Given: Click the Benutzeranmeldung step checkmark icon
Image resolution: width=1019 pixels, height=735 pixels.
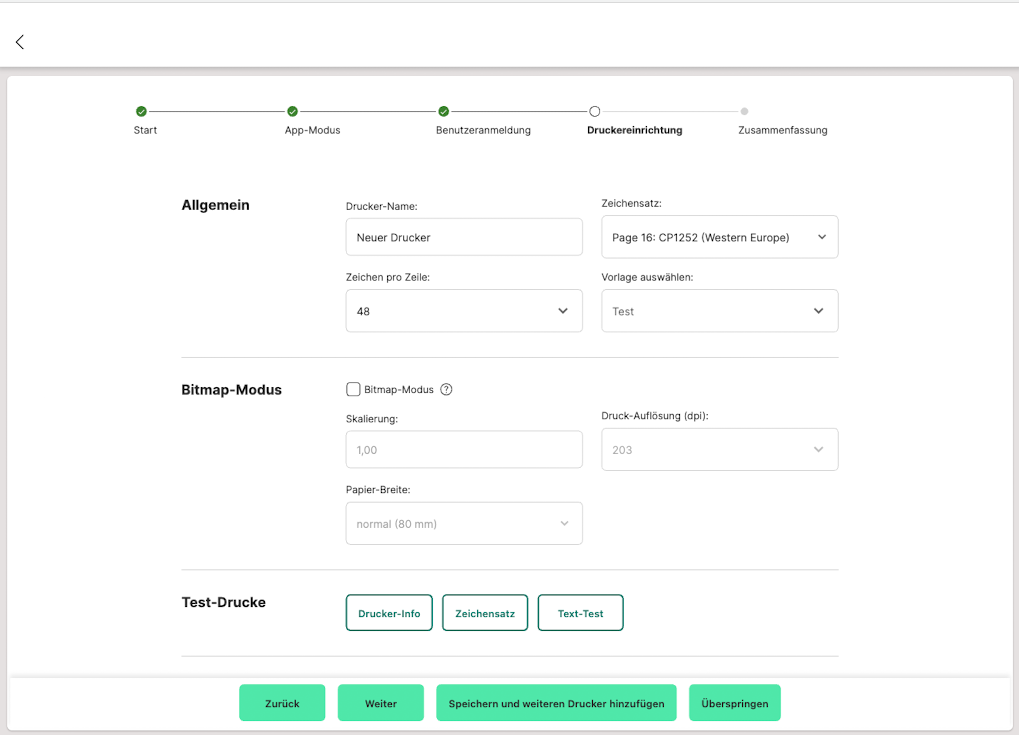Looking at the screenshot, I should [x=443, y=112].
